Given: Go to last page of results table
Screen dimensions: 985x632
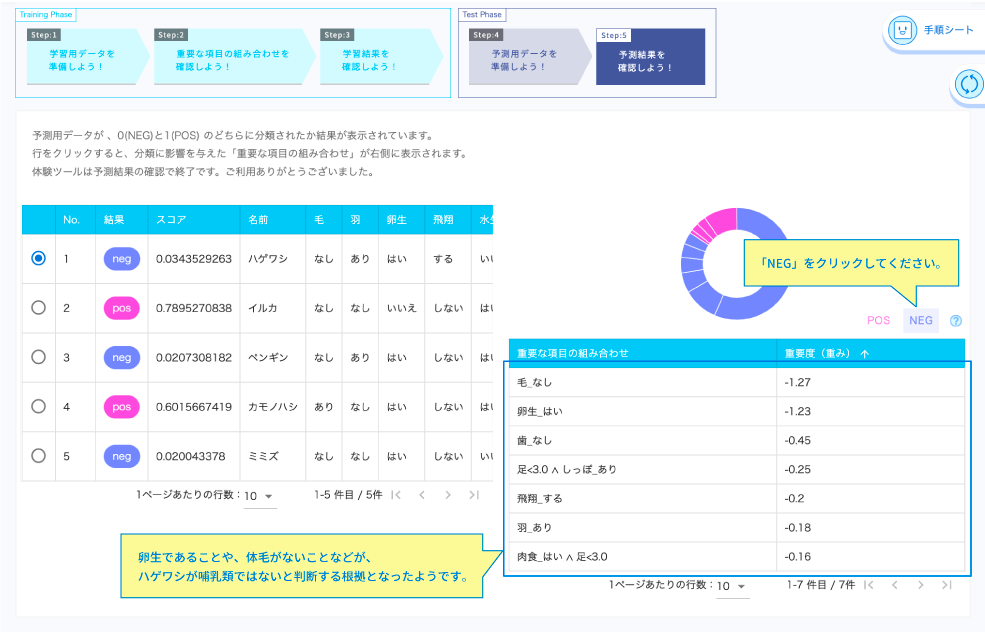Looking at the screenshot, I should (x=474, y=495).
